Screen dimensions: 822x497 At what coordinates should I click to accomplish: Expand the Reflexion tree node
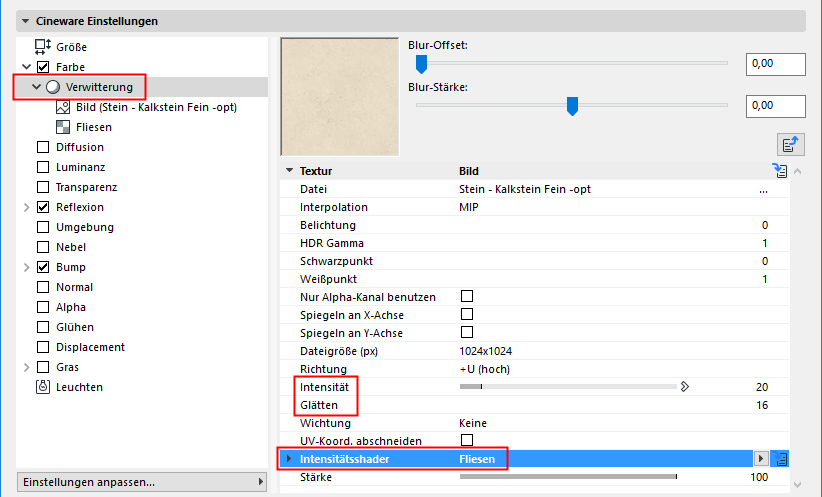coord(27,208)
